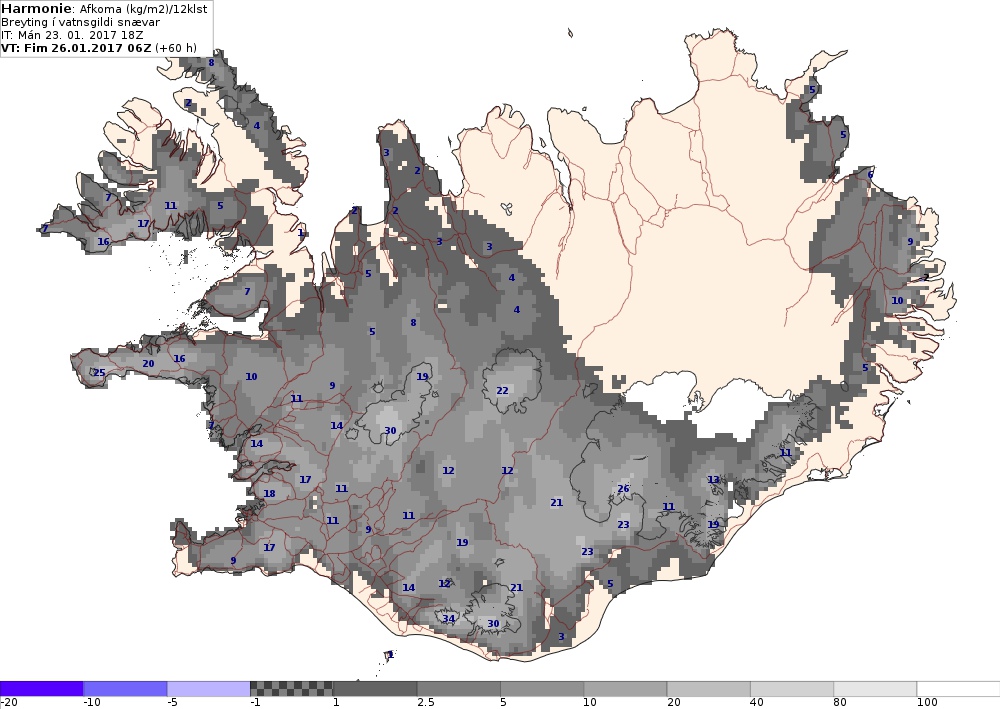Click the deep blue -20 to -10 legend swatch
The height and width of the screenshot is (709, 1000).
click(x=41, y=689)
